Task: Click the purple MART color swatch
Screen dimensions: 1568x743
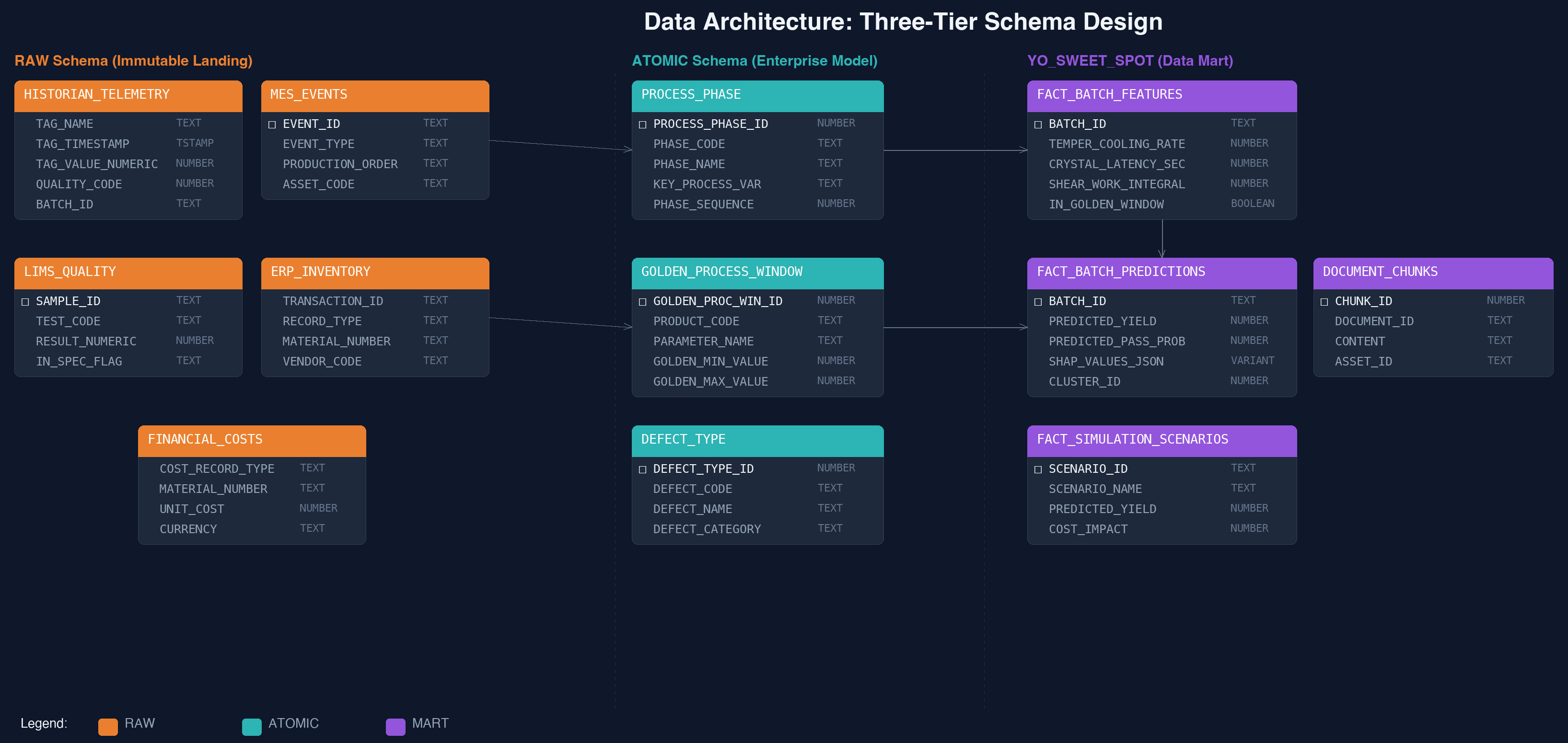Action: click(x=395, y=725)
